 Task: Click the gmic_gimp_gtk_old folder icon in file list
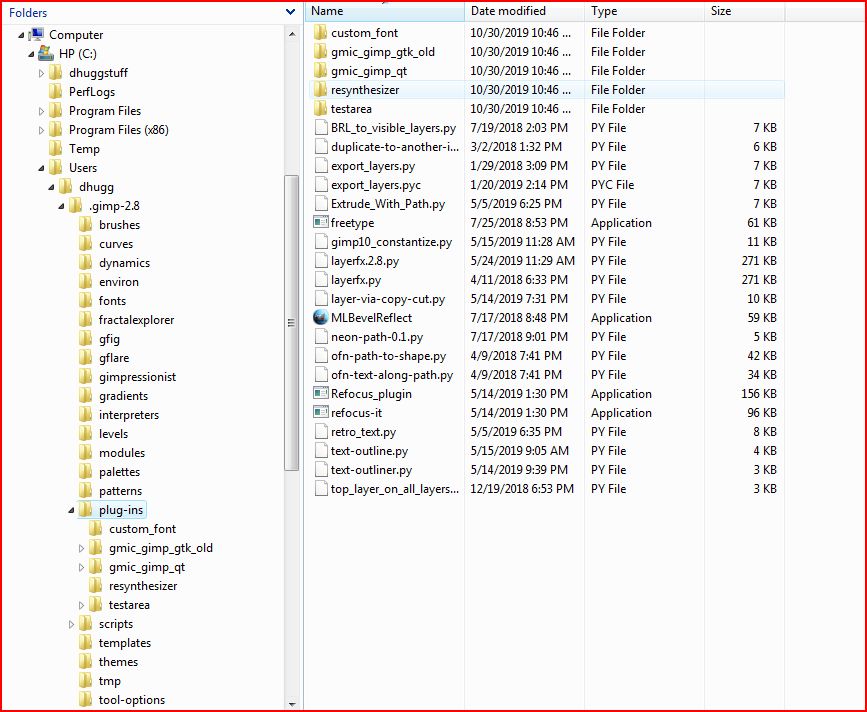click(x=321, y=52)
